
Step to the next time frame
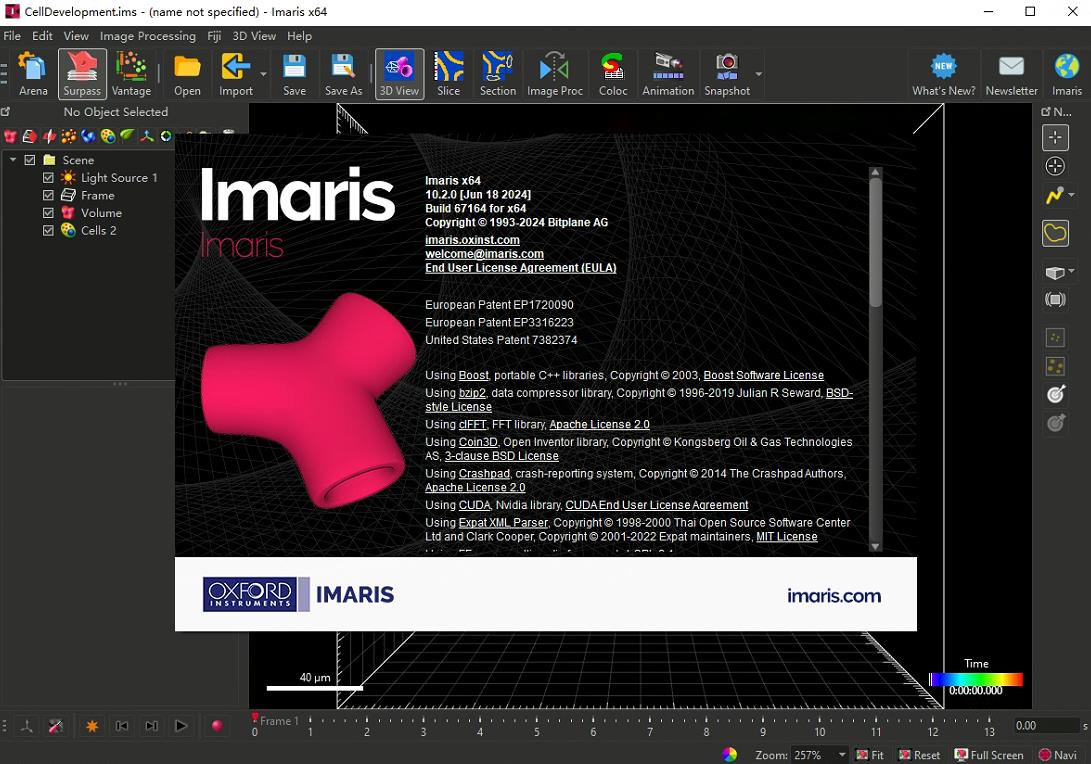point(151,726)
